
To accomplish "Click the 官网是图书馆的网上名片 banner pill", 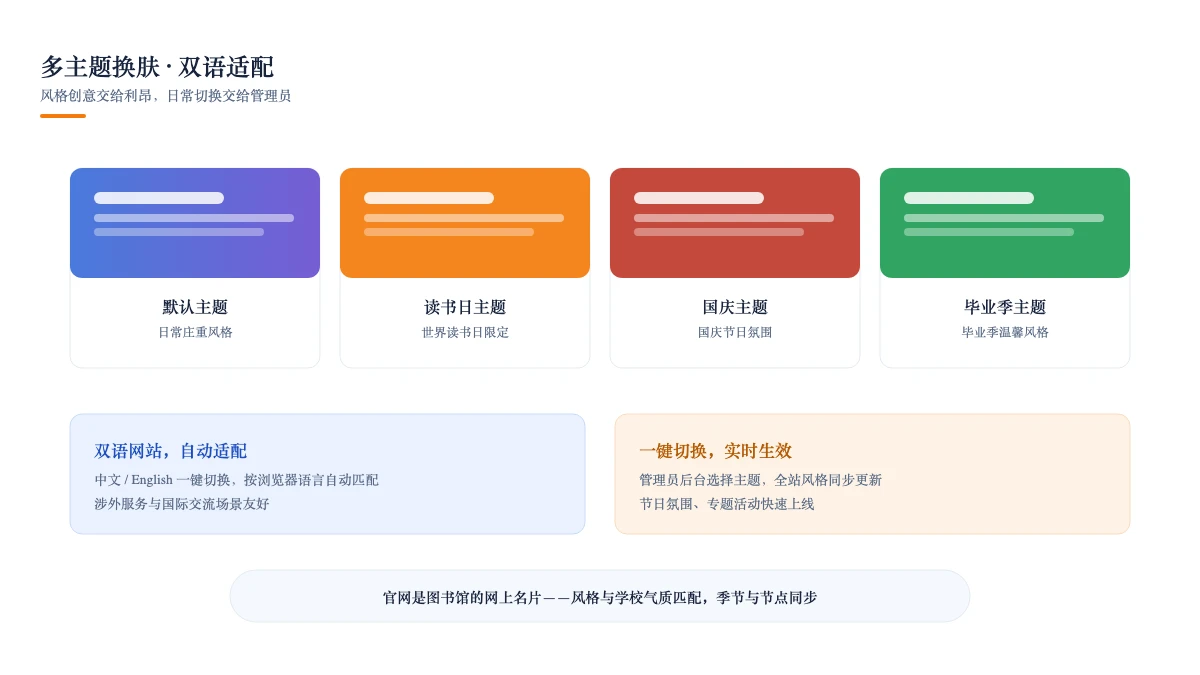I will click(x=600, y=596).
